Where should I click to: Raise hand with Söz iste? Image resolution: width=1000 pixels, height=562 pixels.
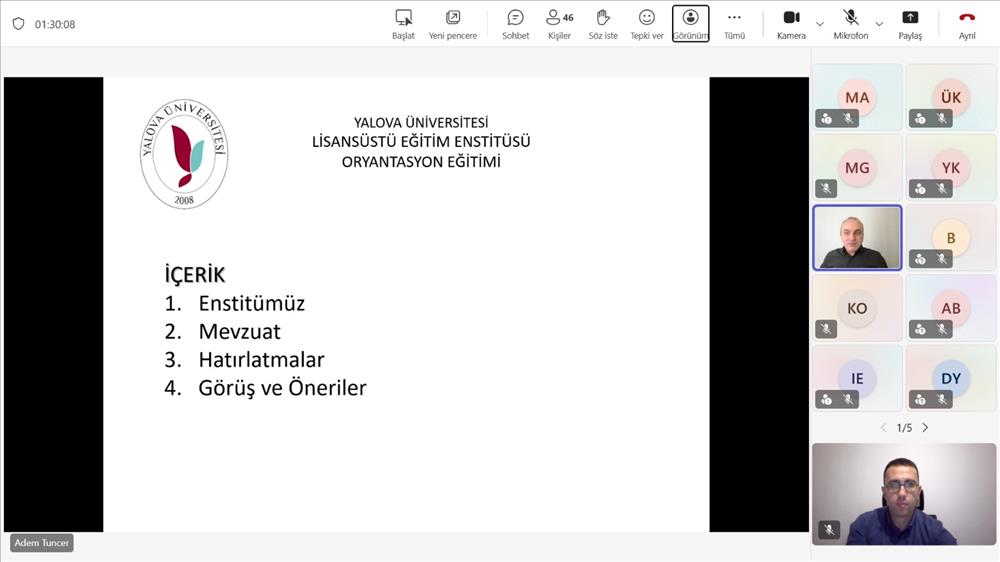click(x=603, y=23)
